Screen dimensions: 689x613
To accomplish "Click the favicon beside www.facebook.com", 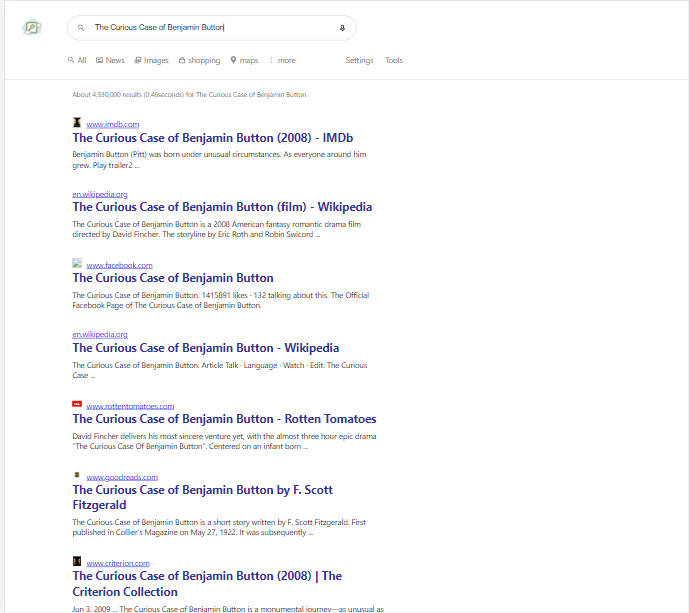I will 77,263.
